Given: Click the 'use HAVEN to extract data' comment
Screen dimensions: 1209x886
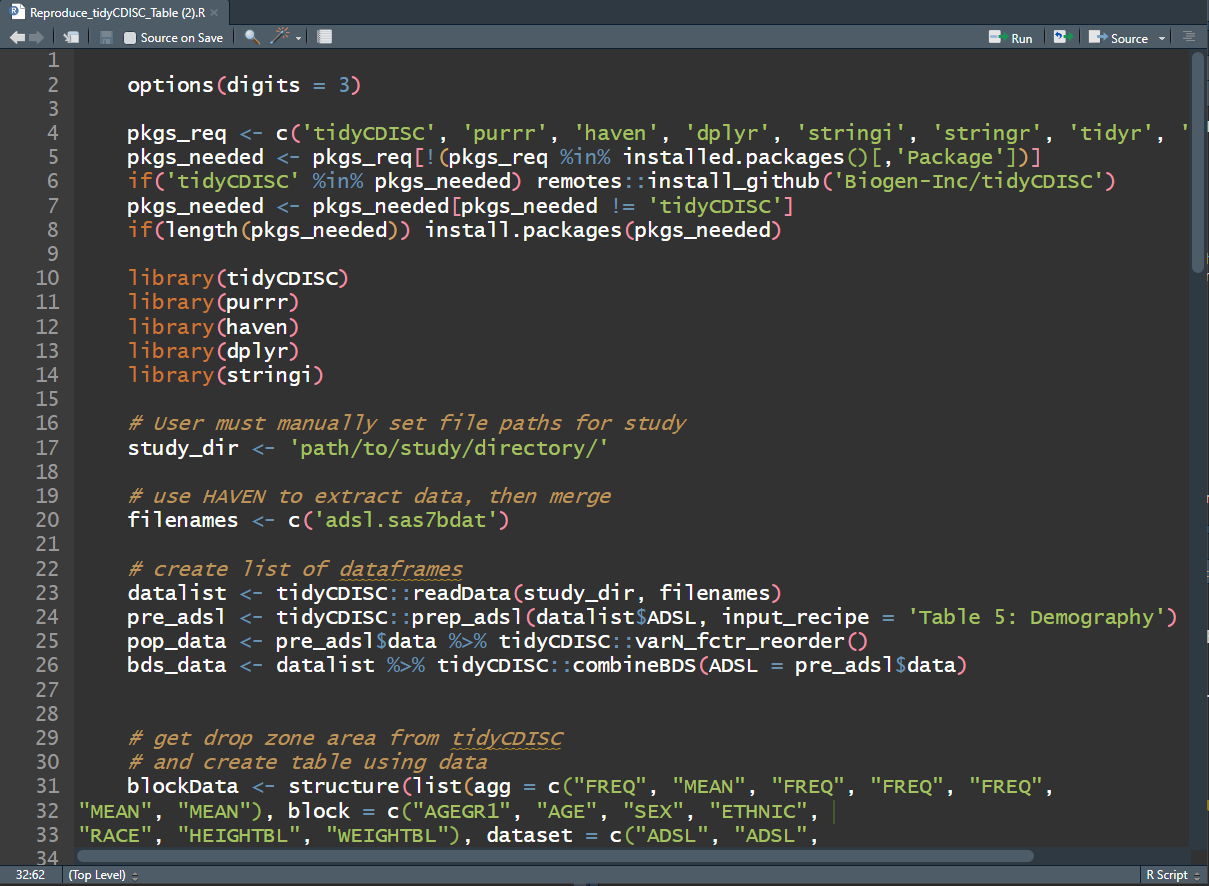Looking at the screenshot, I should click(369, 496).
